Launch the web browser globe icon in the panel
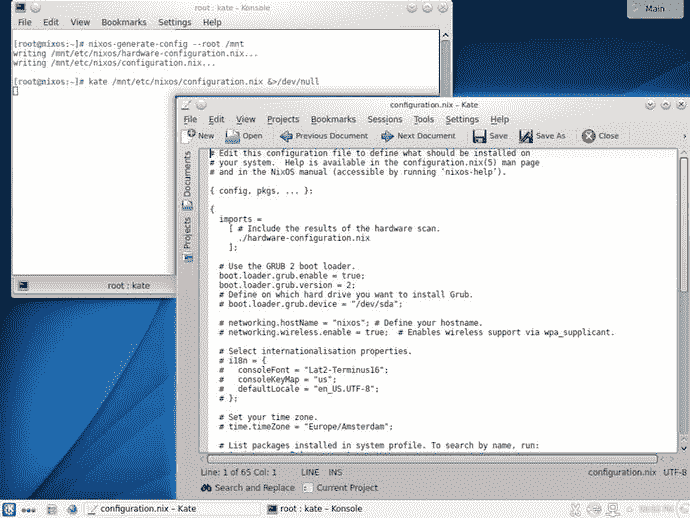 72,510
